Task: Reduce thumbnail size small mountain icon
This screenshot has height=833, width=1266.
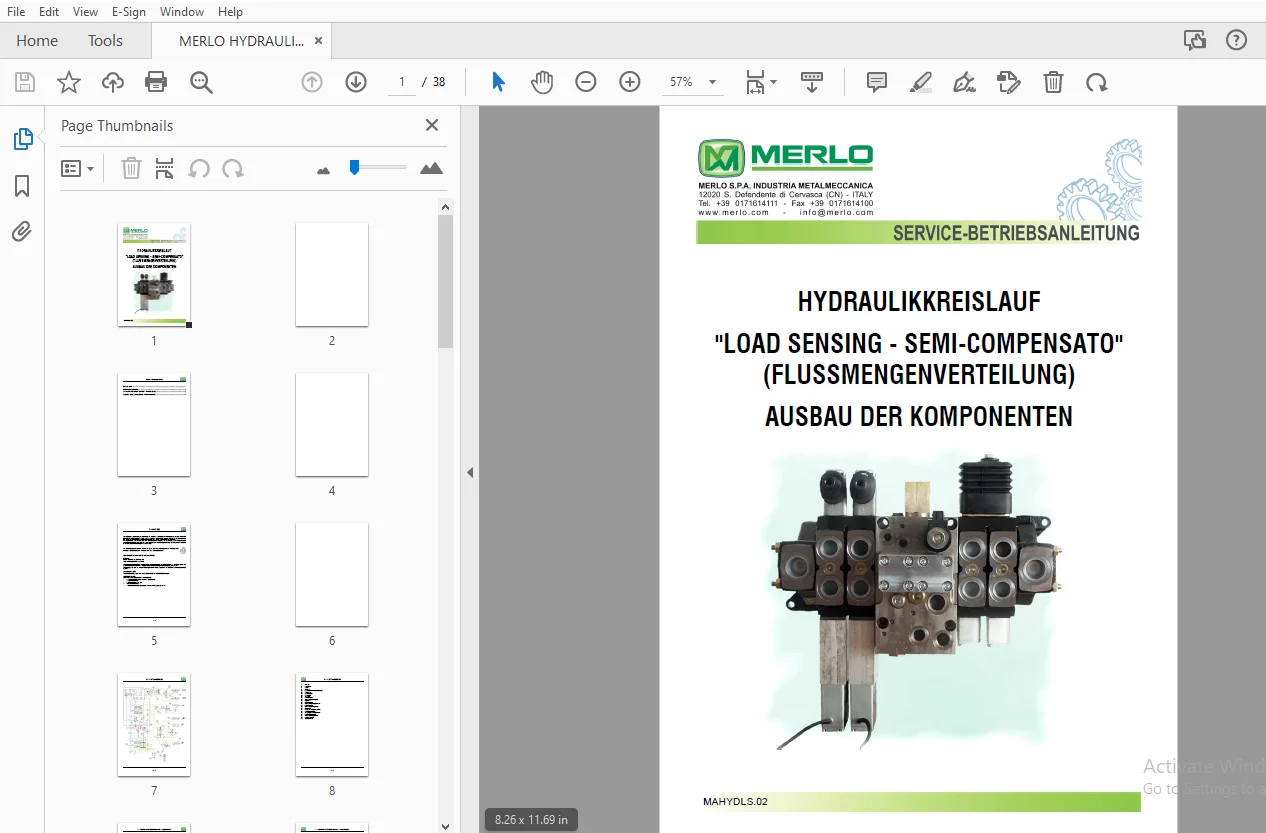Action: 323,170
